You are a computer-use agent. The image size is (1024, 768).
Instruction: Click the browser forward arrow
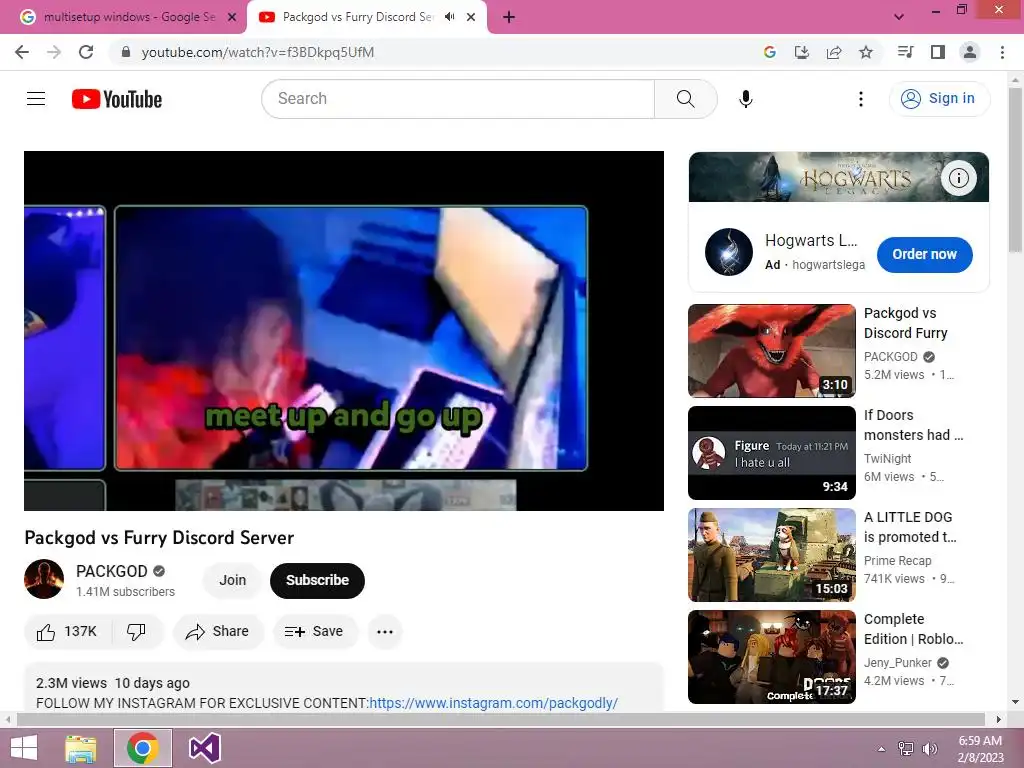54,52
